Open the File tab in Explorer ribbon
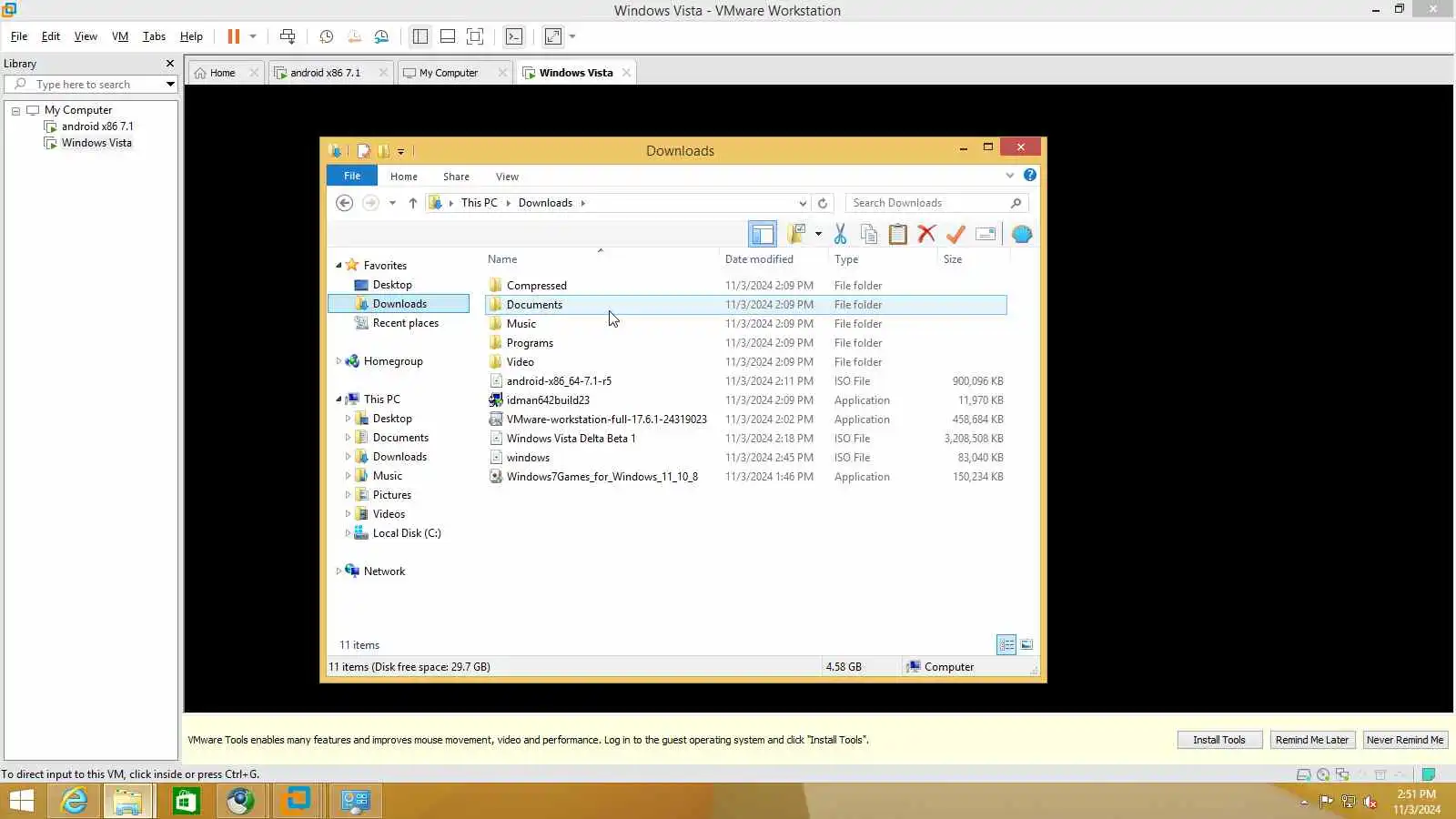This screenshot has width=1456, height=819. pyautogui.click(x=352, y=176)
